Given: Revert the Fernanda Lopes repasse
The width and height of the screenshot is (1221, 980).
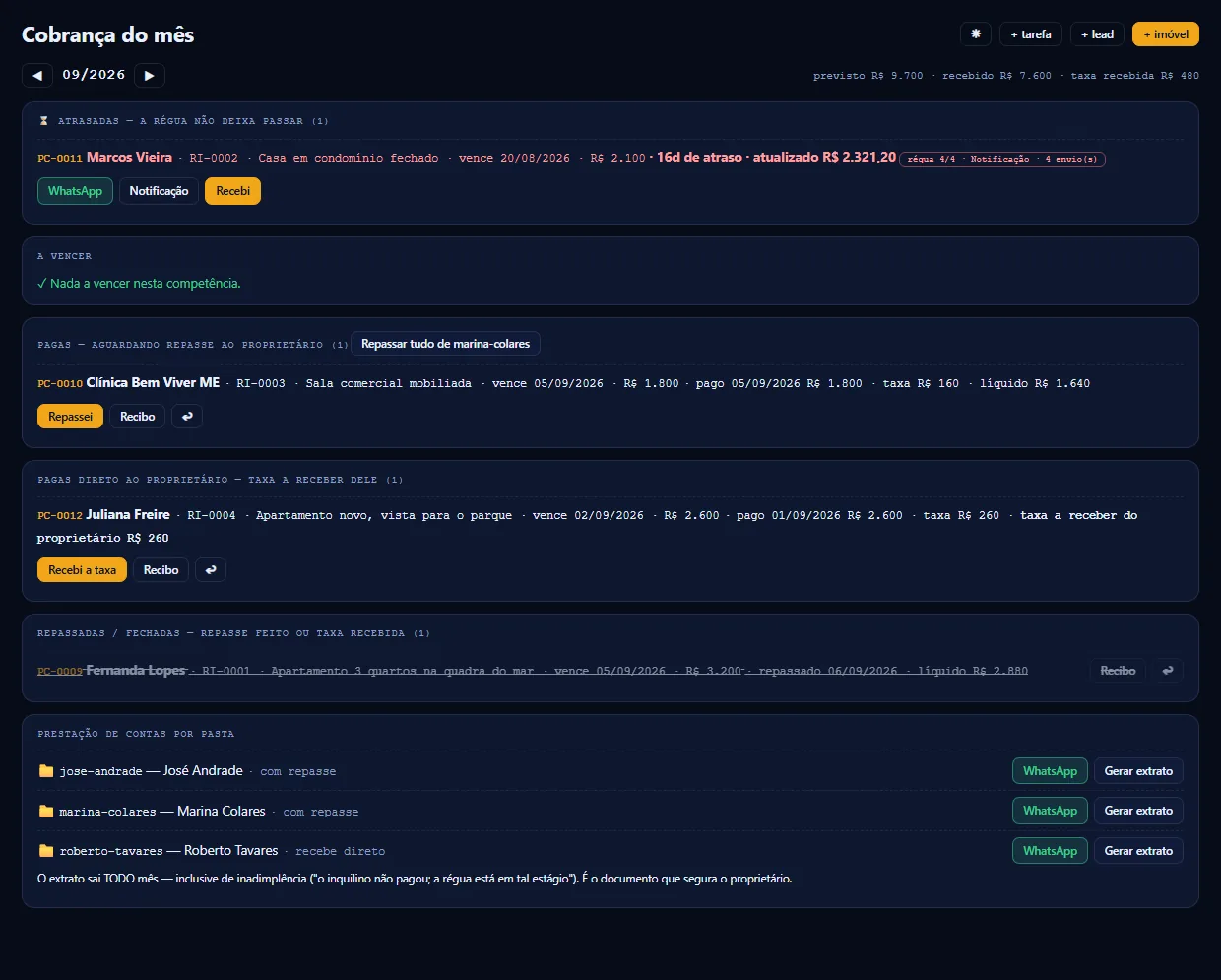Looking at the screenshot, I should [x=1168, y=671].
